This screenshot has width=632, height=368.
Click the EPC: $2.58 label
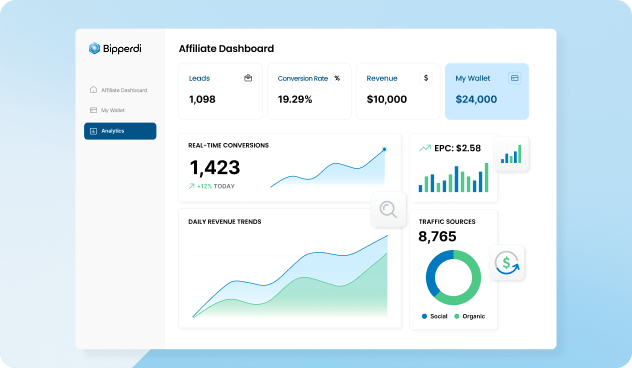point(457,148)
